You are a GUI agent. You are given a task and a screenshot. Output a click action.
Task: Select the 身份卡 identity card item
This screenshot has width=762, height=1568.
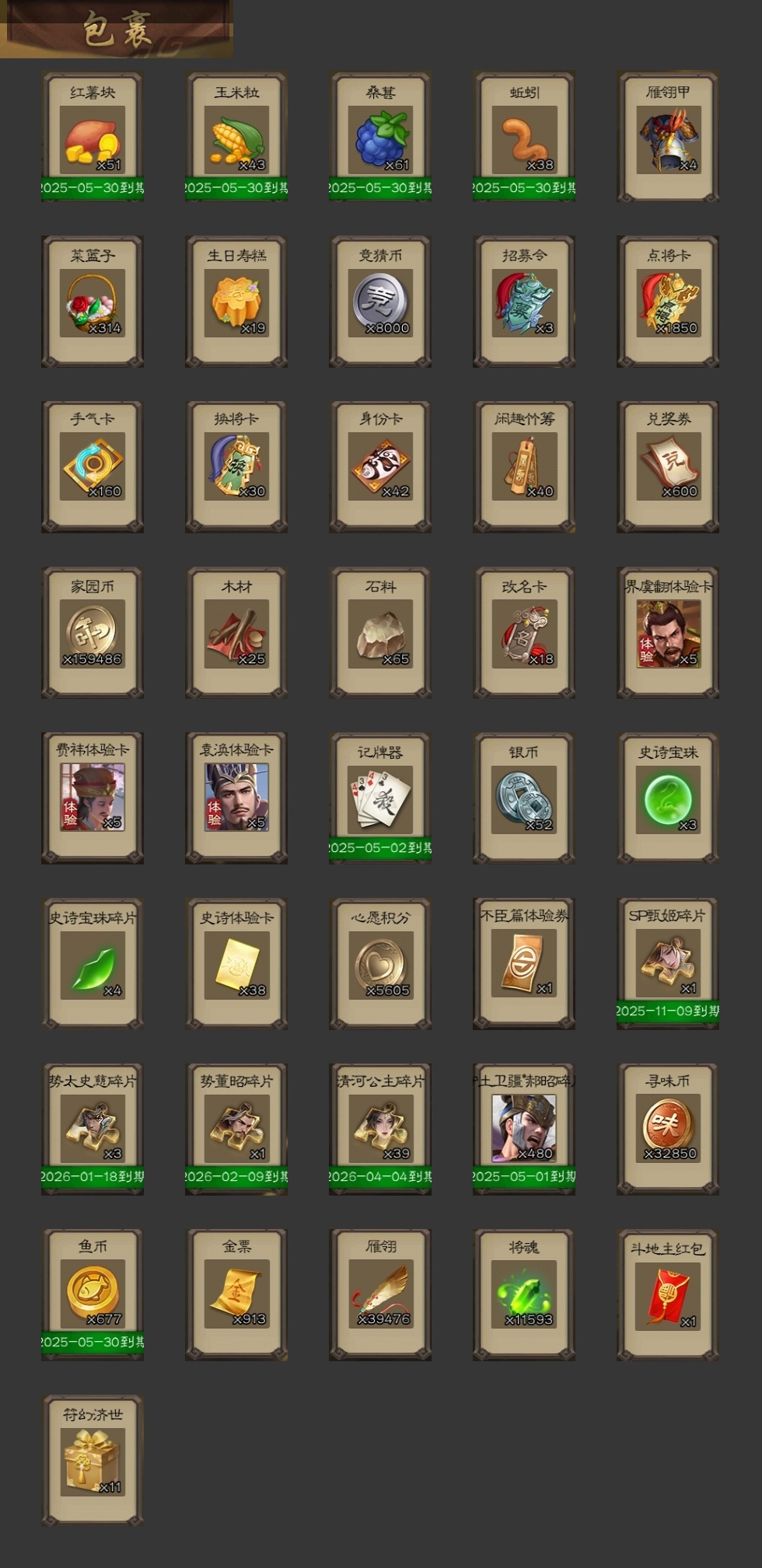tap(380, 466)
